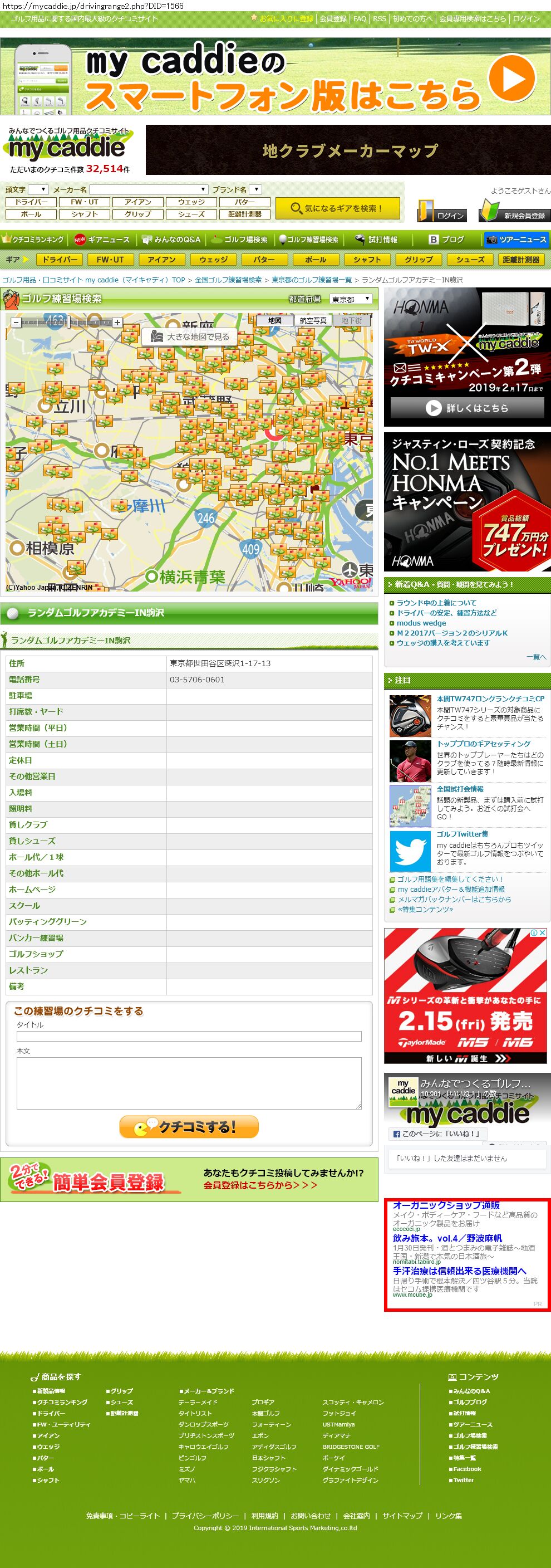This screenshot has width=551, height=1568.
Task: Open the larger map view button
Action: [190, 336]
